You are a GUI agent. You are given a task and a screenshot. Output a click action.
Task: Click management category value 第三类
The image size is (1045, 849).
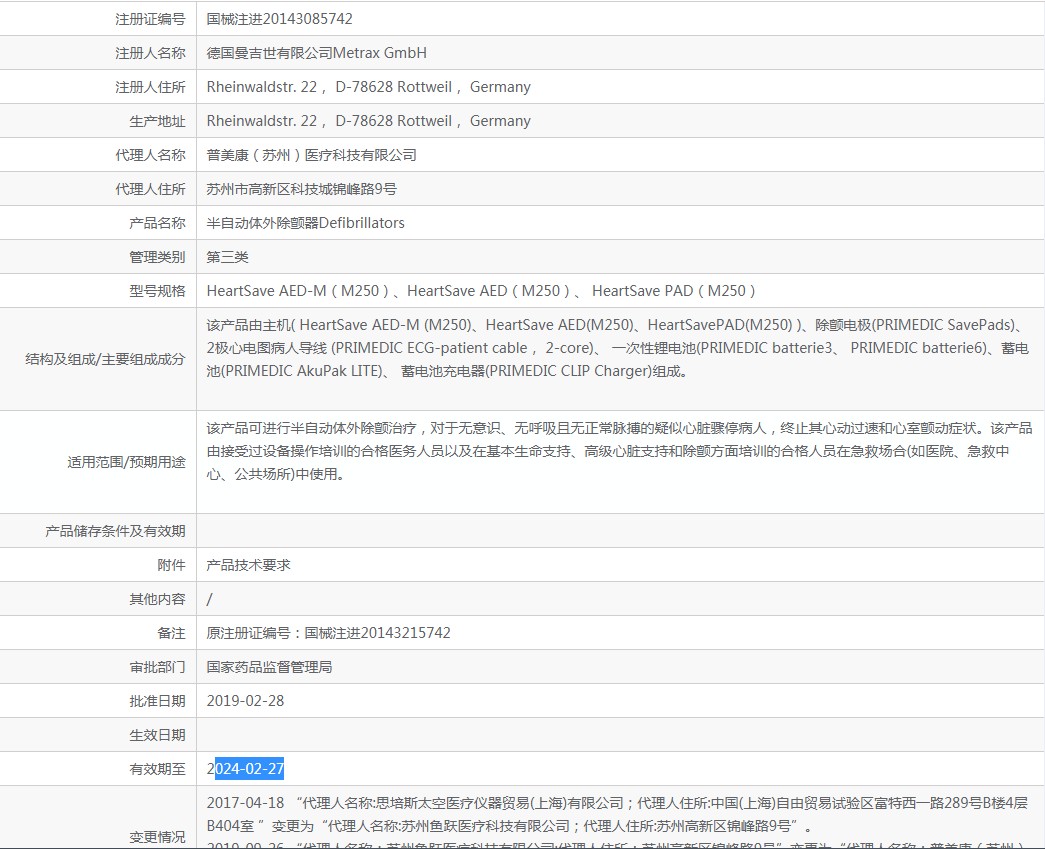[x=227, y=257]
